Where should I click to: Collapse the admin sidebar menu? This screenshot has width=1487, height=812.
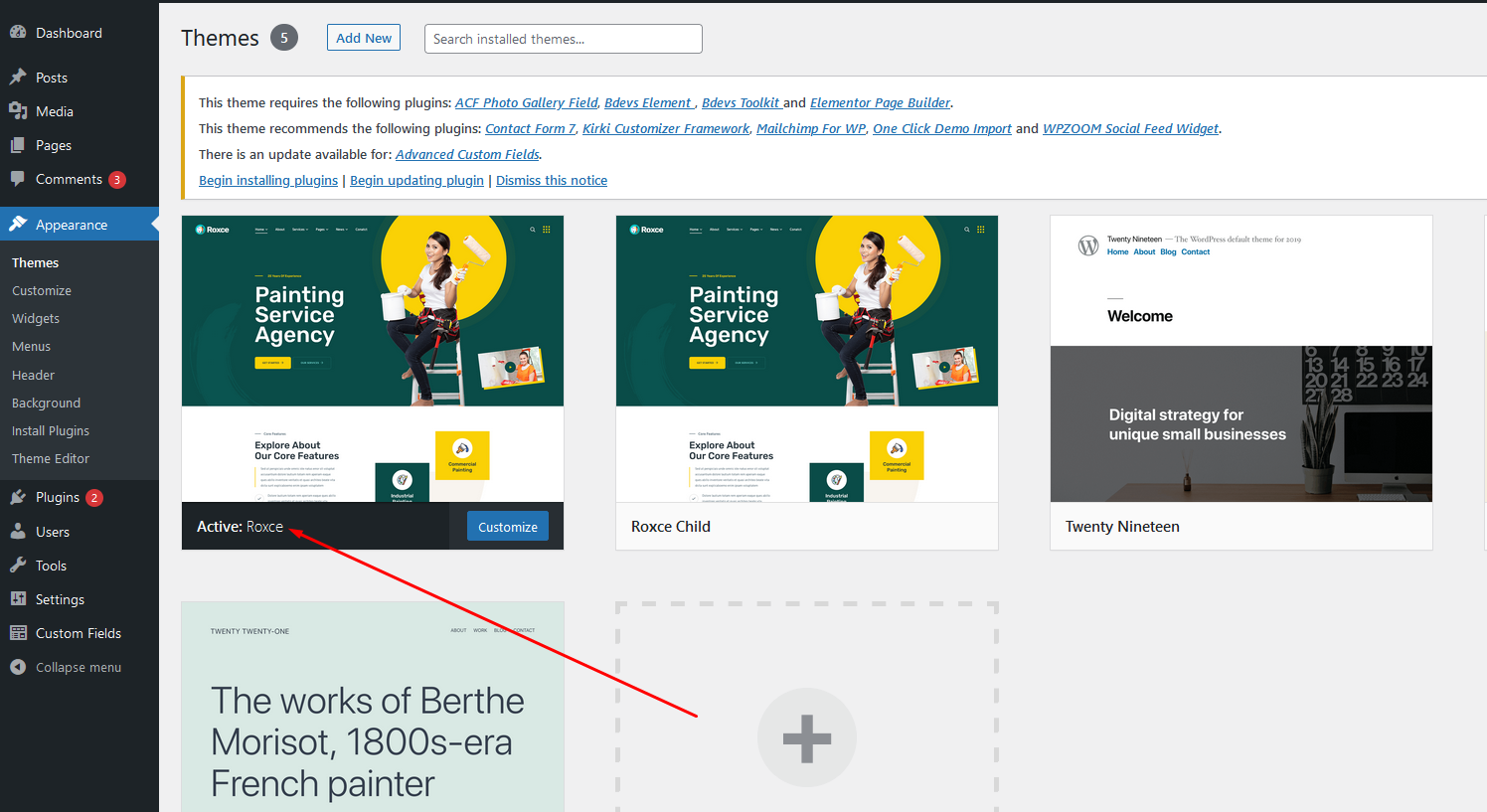tap(80, 667)
